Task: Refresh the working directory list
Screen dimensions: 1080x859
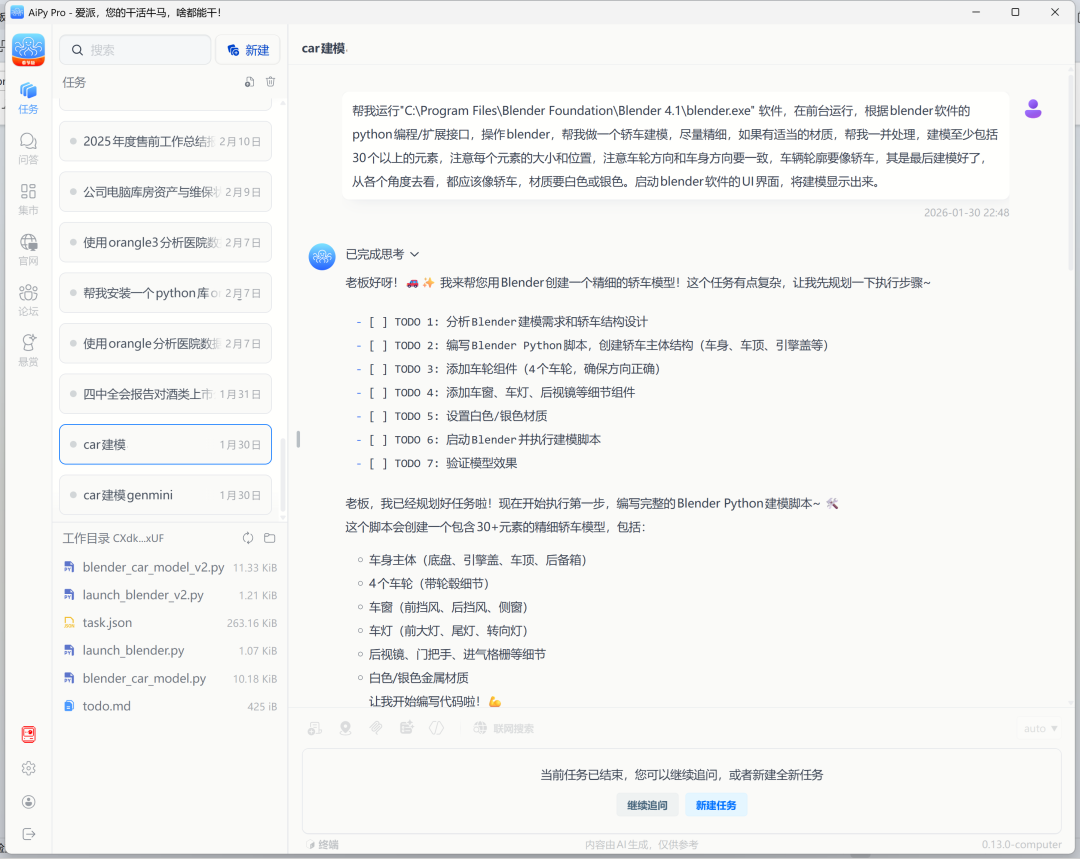Action: click(248, 538)
